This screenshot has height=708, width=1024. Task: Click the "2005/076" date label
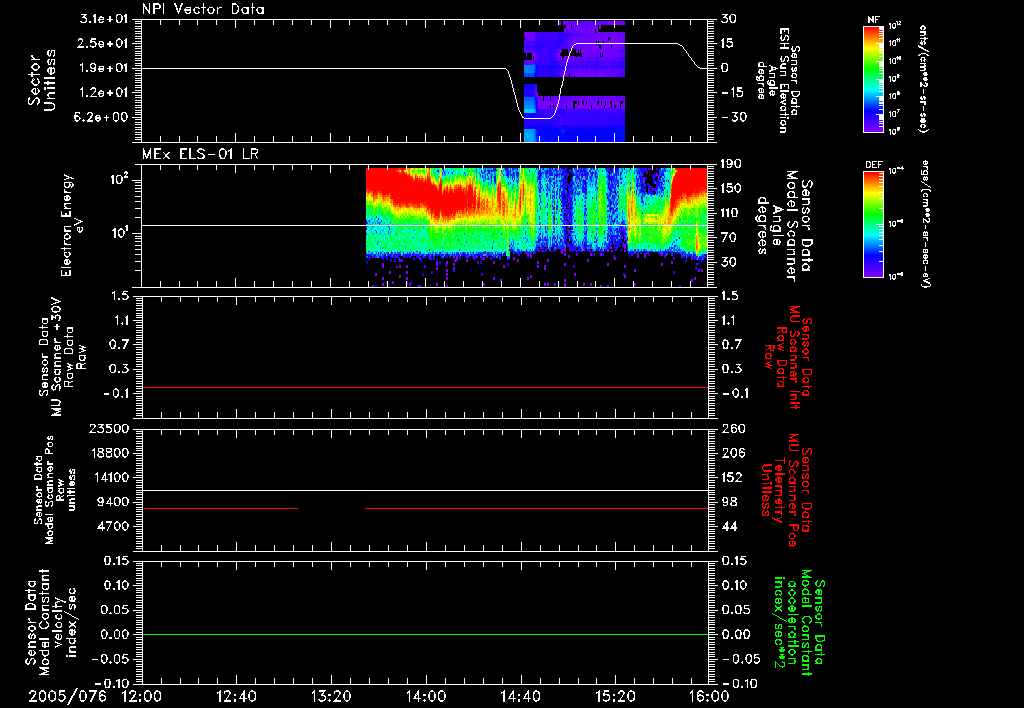[x=67, y=696]
